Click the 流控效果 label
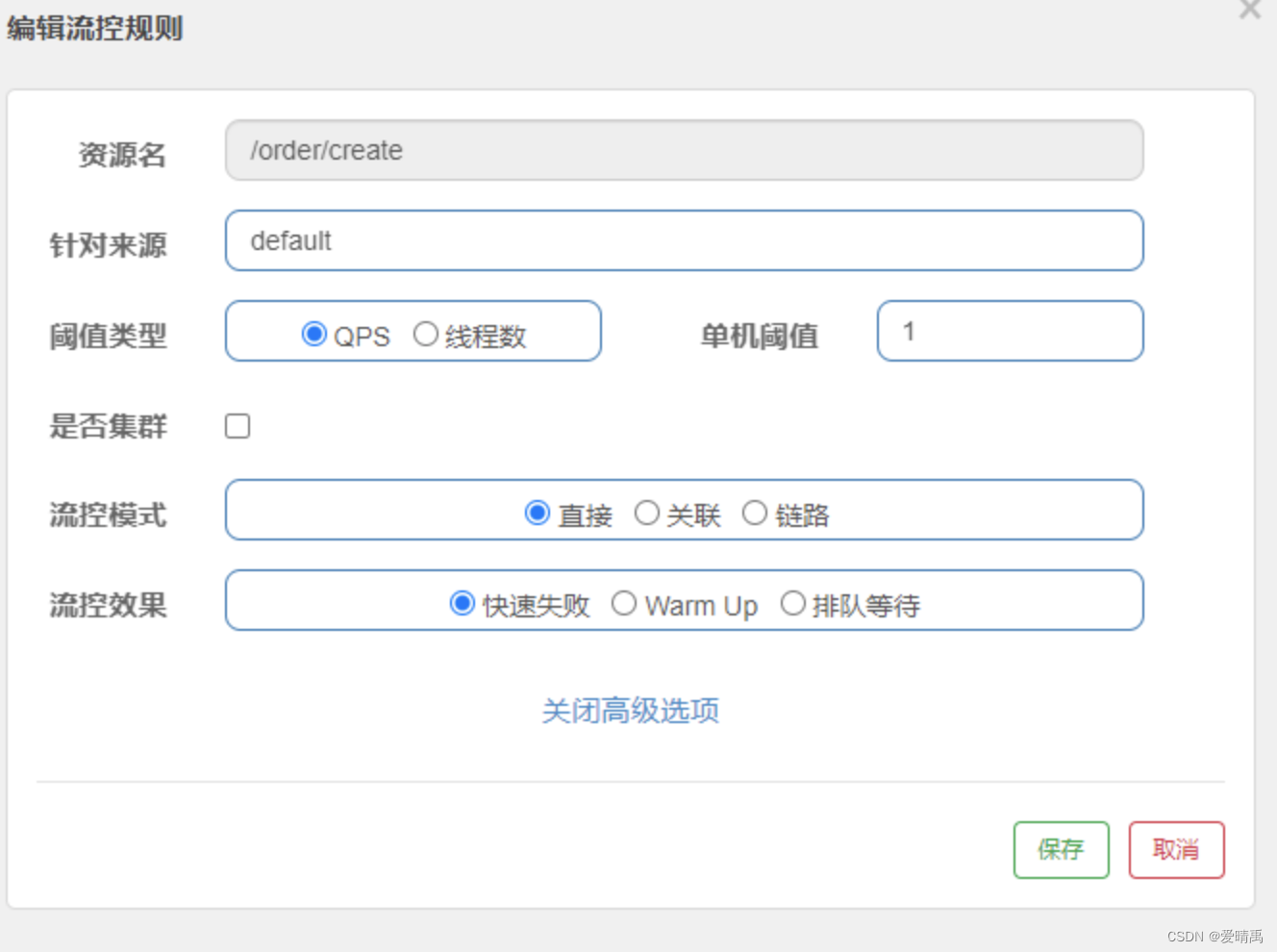 point(108,605)
